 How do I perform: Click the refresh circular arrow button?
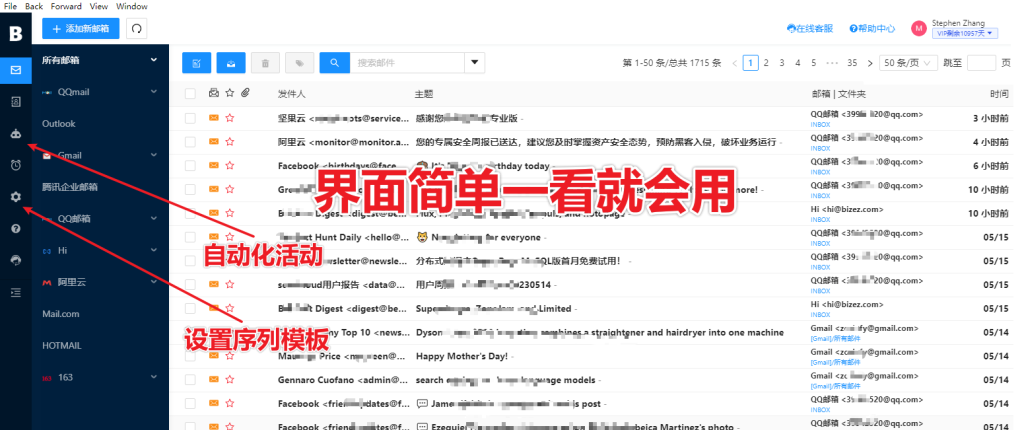click(x=136, y=29)
